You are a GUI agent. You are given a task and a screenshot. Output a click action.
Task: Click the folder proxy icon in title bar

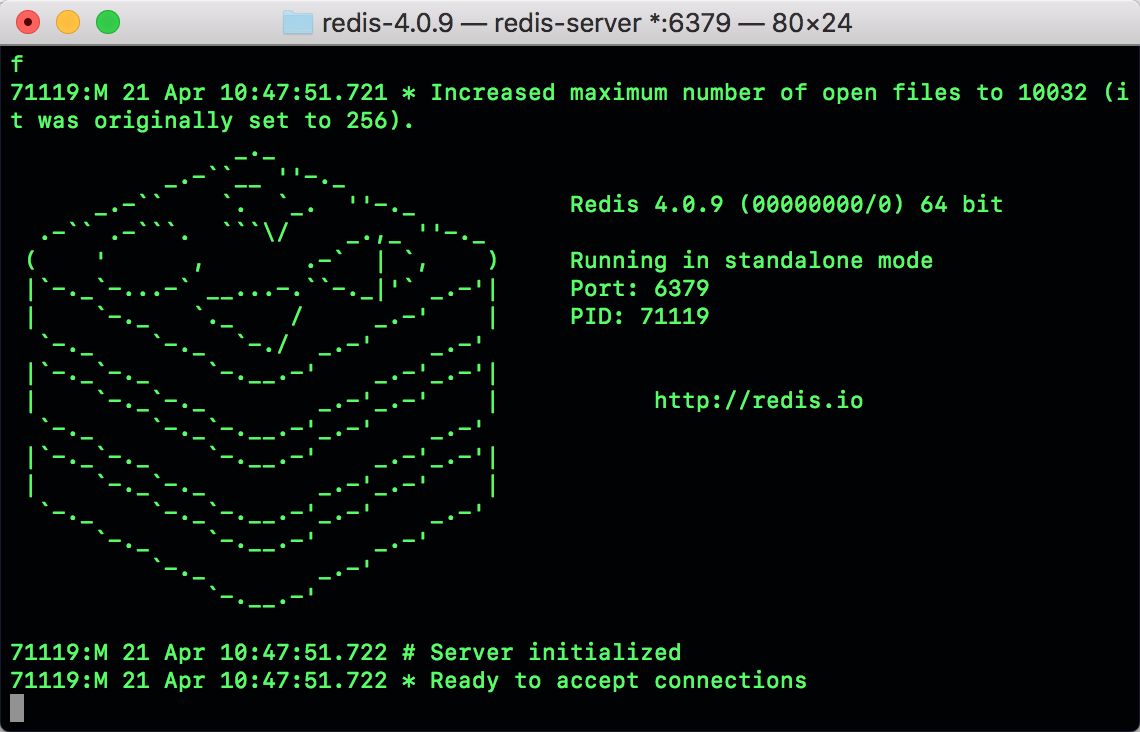click(x=297, y=22)
